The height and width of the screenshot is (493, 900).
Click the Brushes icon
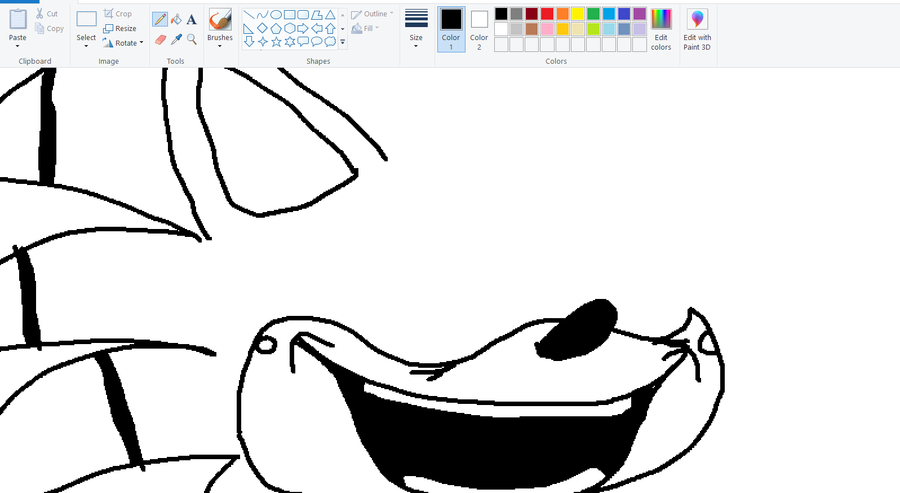220,20
